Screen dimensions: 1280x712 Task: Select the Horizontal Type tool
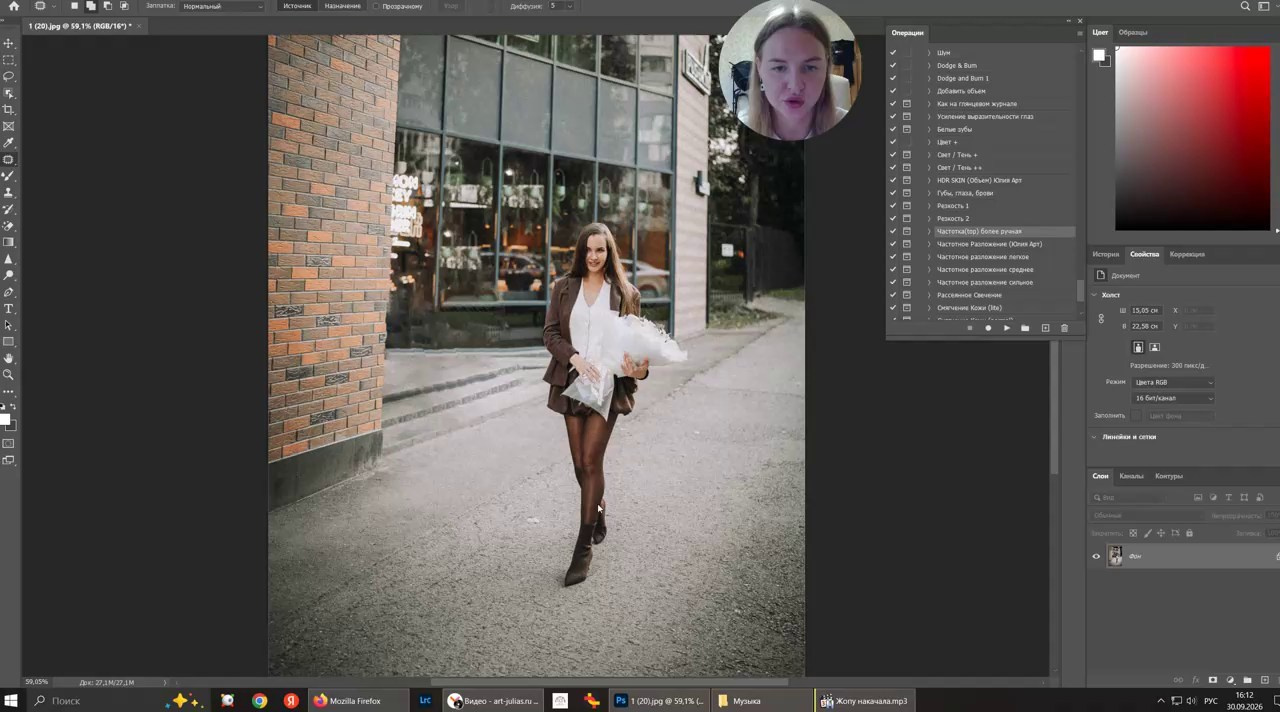(9, 309)
